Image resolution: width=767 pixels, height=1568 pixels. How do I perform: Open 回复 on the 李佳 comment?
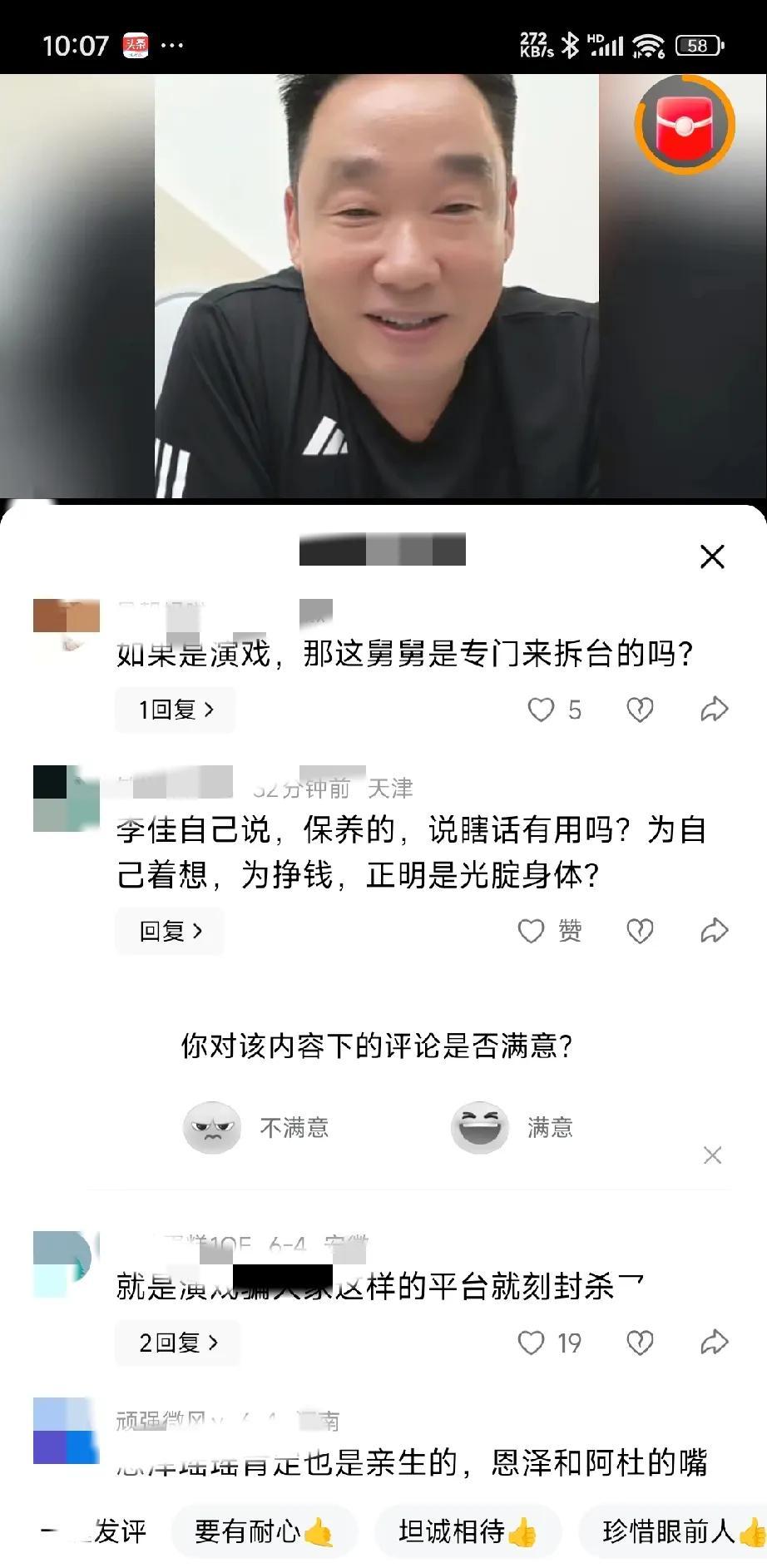tap(170, 931)
